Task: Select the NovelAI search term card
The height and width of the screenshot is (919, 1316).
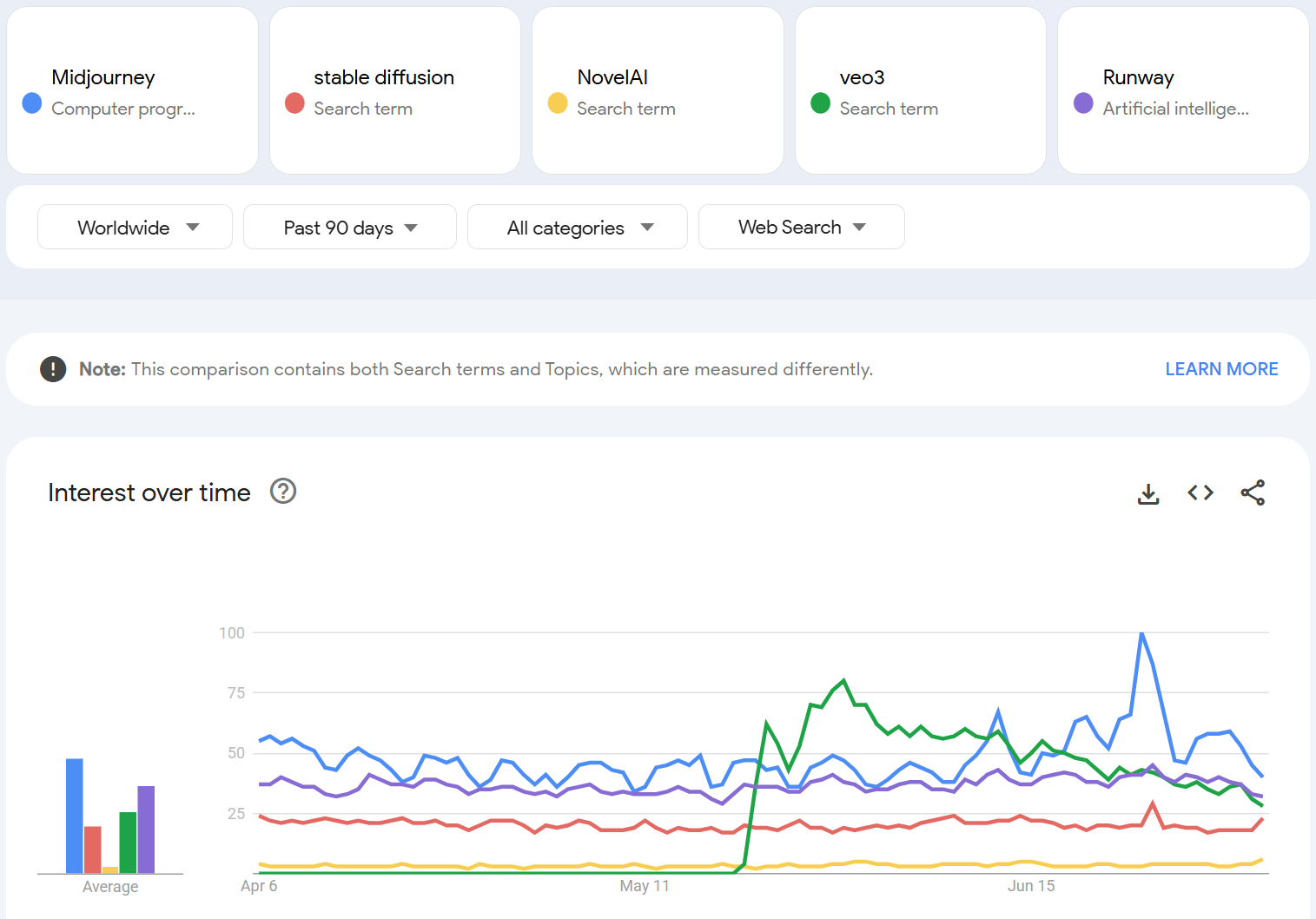Action: [658, 91]
